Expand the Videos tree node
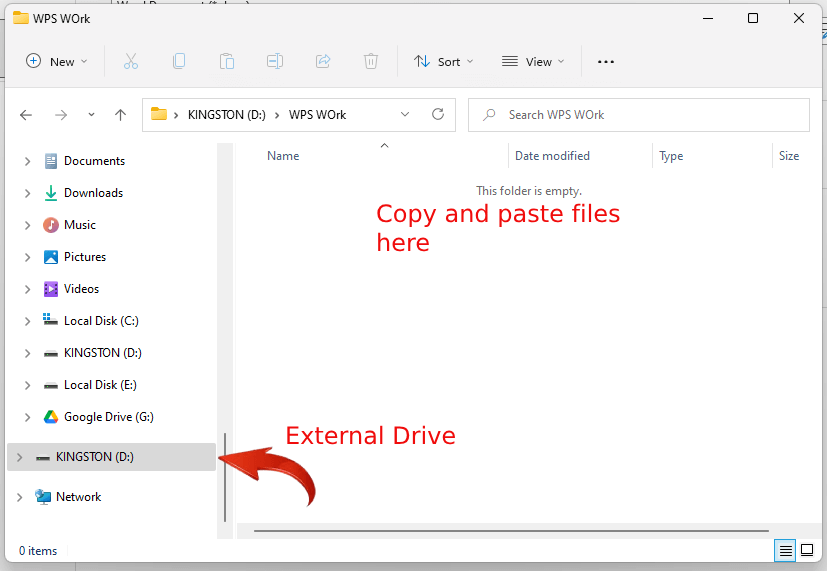Image resolution: width=827 pixels, height=571 pixels. [x=27, y=289]
